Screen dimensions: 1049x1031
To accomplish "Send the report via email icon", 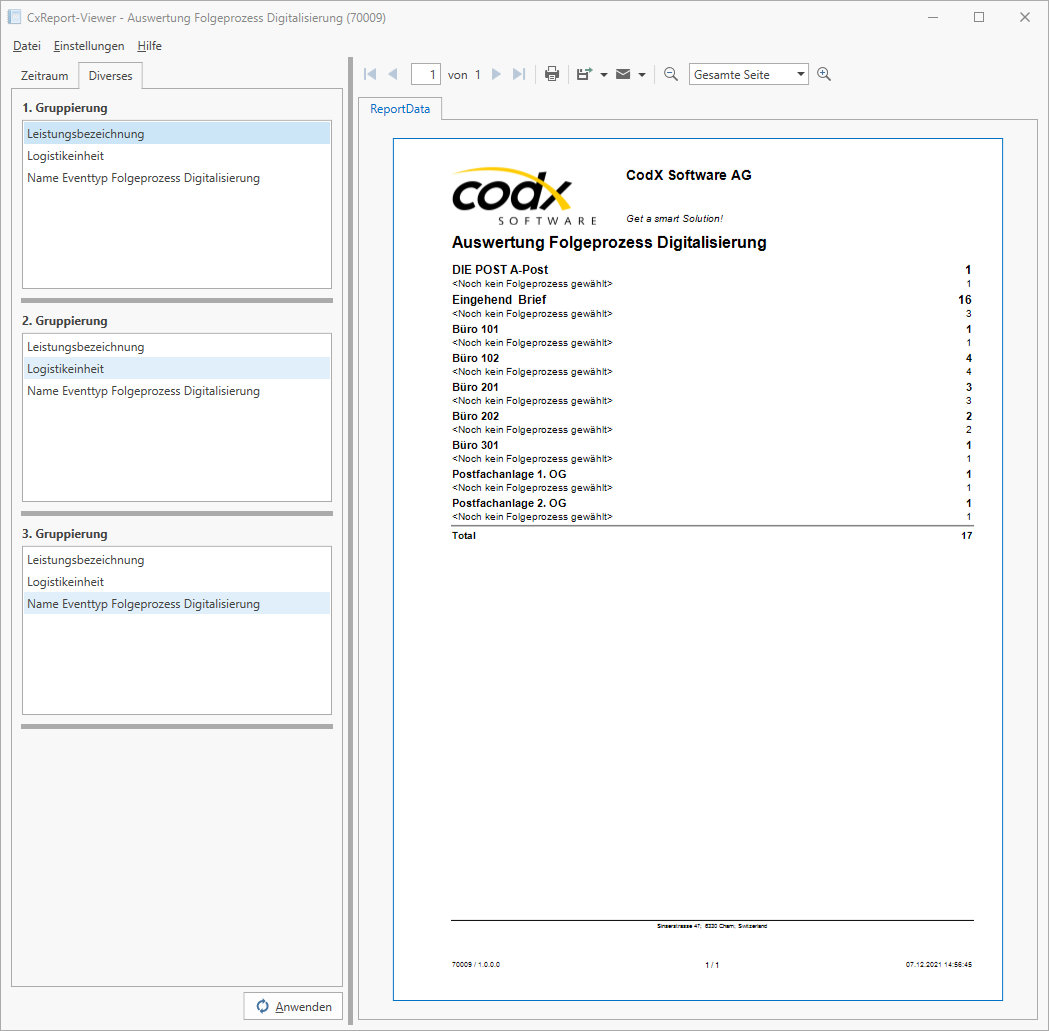I will pos(623,73).
